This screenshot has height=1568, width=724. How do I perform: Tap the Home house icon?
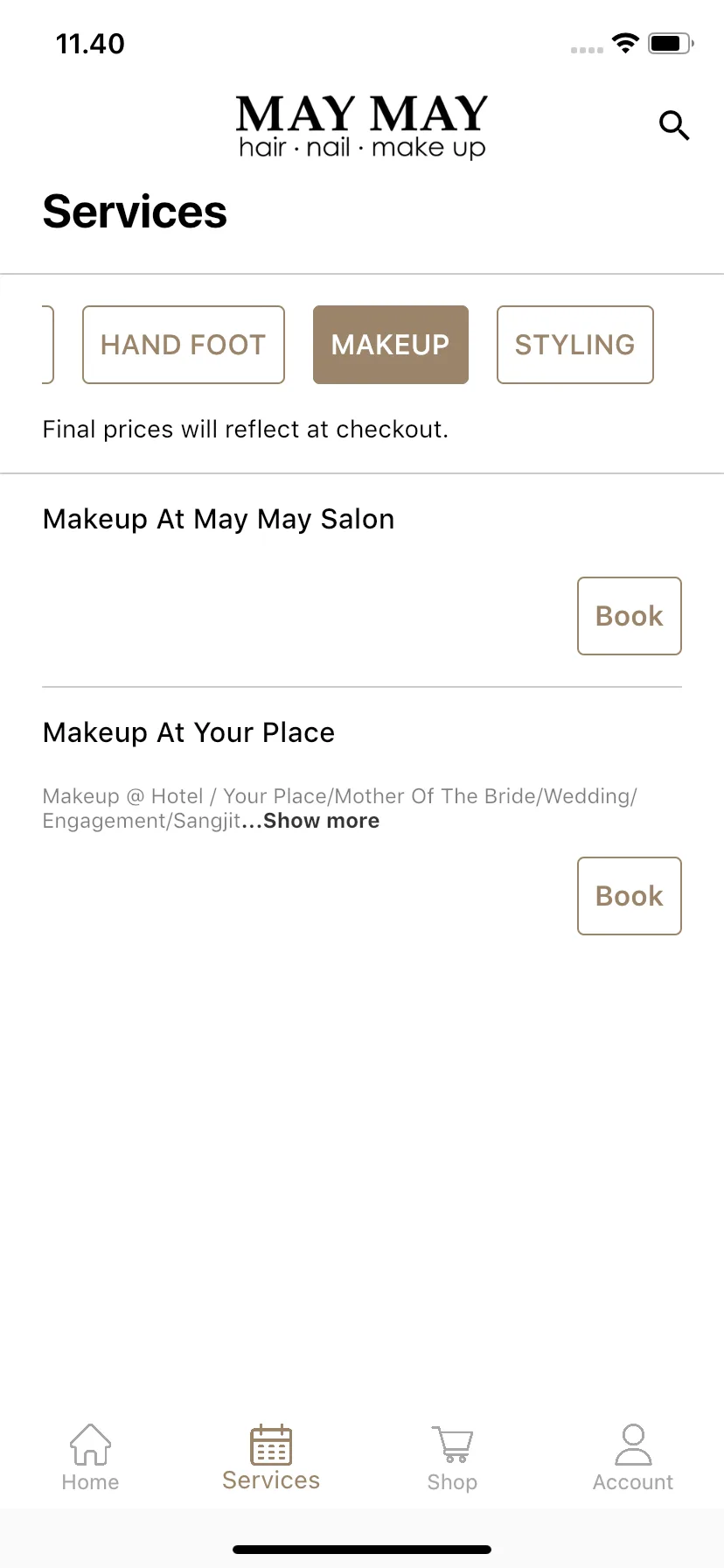(x=90, y=1444)
